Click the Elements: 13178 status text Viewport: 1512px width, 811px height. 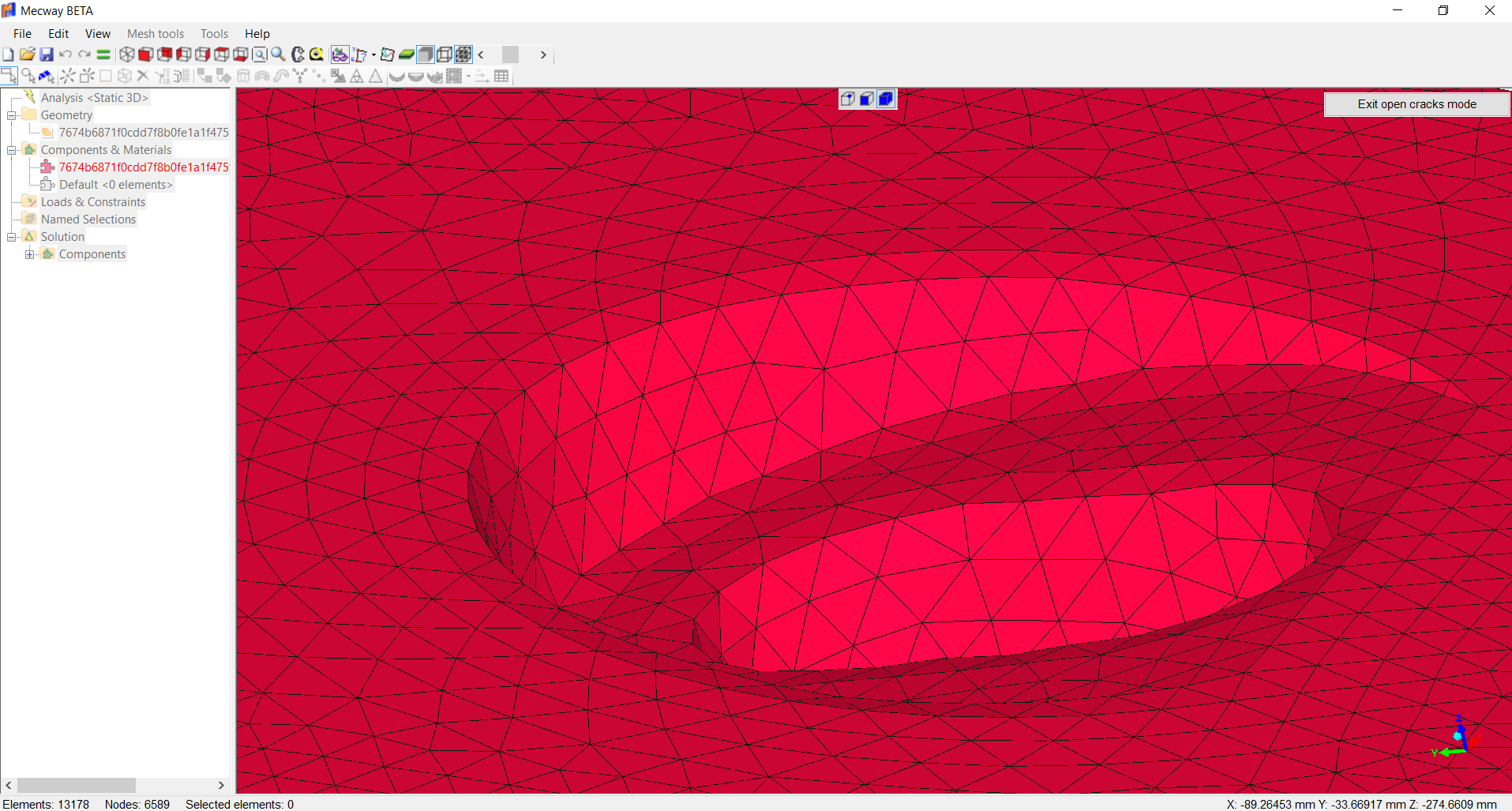coord(46,804)
